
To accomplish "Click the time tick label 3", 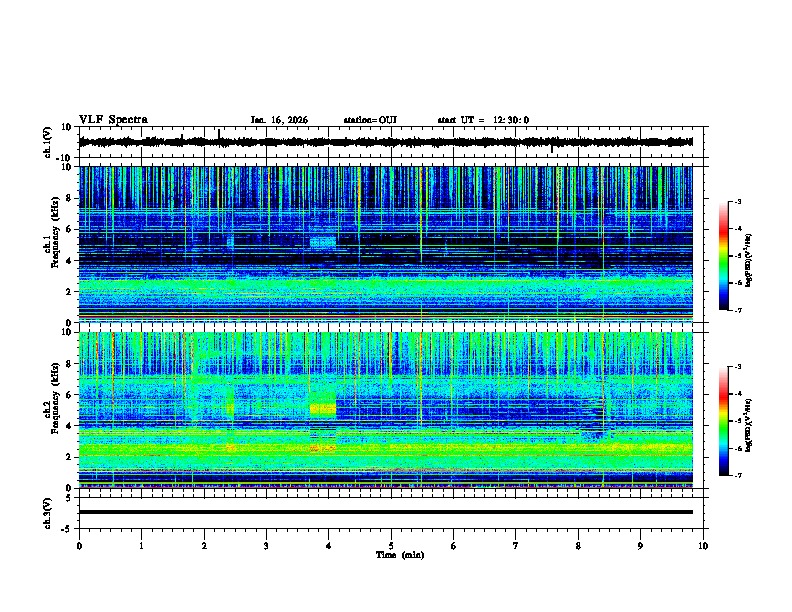I will [x=267, y=546].
